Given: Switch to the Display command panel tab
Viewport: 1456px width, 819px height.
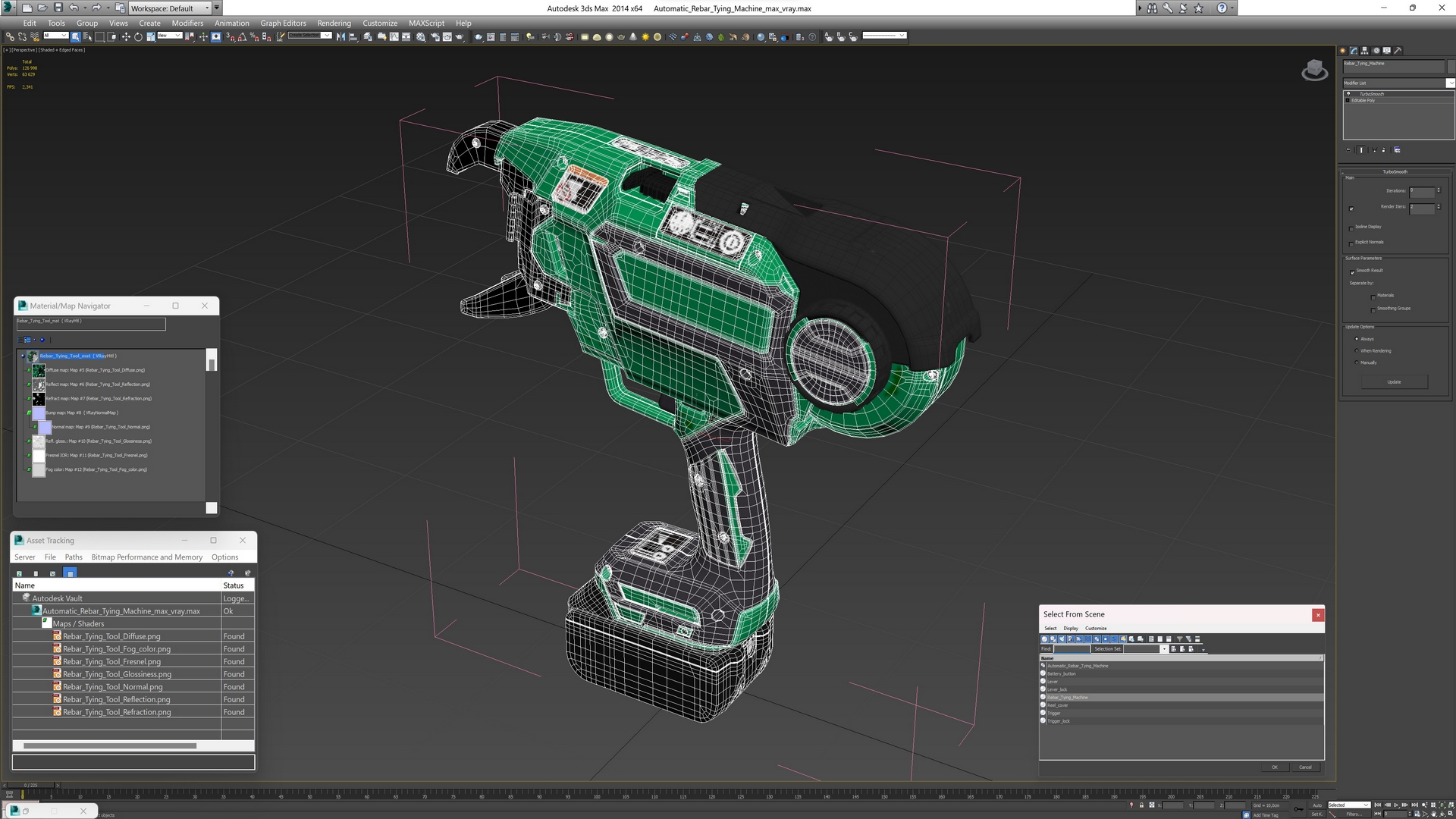Looking at the screenshot, I should click(x=1386, y=50).
